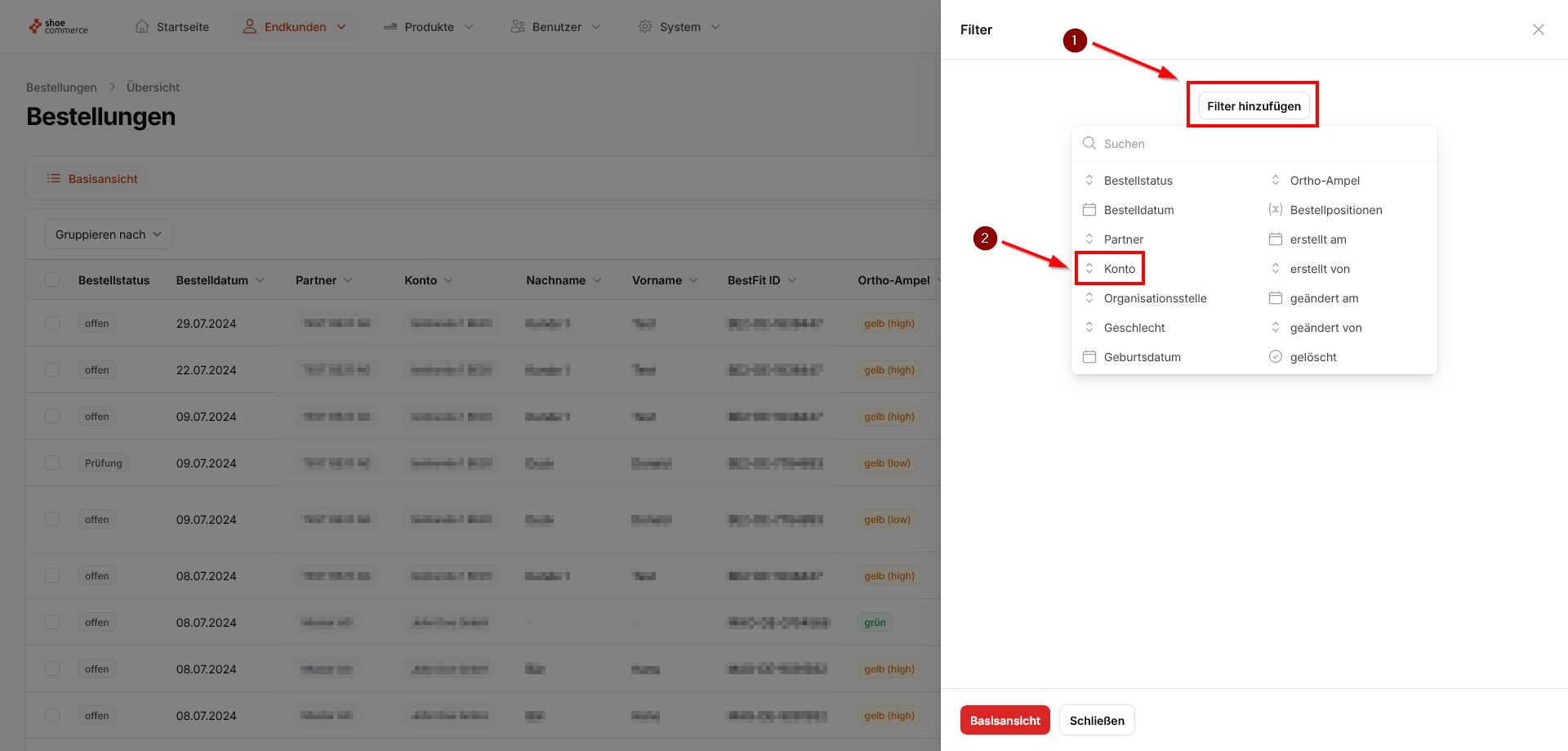Select the Prüfung row checkbox

[x=52, y=463]
